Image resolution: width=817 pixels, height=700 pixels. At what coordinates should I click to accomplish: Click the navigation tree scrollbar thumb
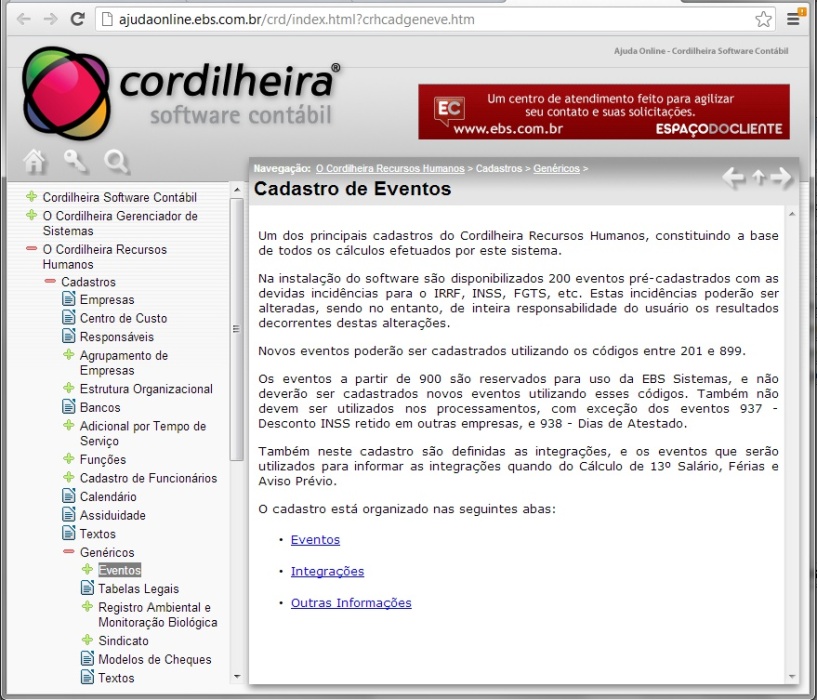point(237,329)
